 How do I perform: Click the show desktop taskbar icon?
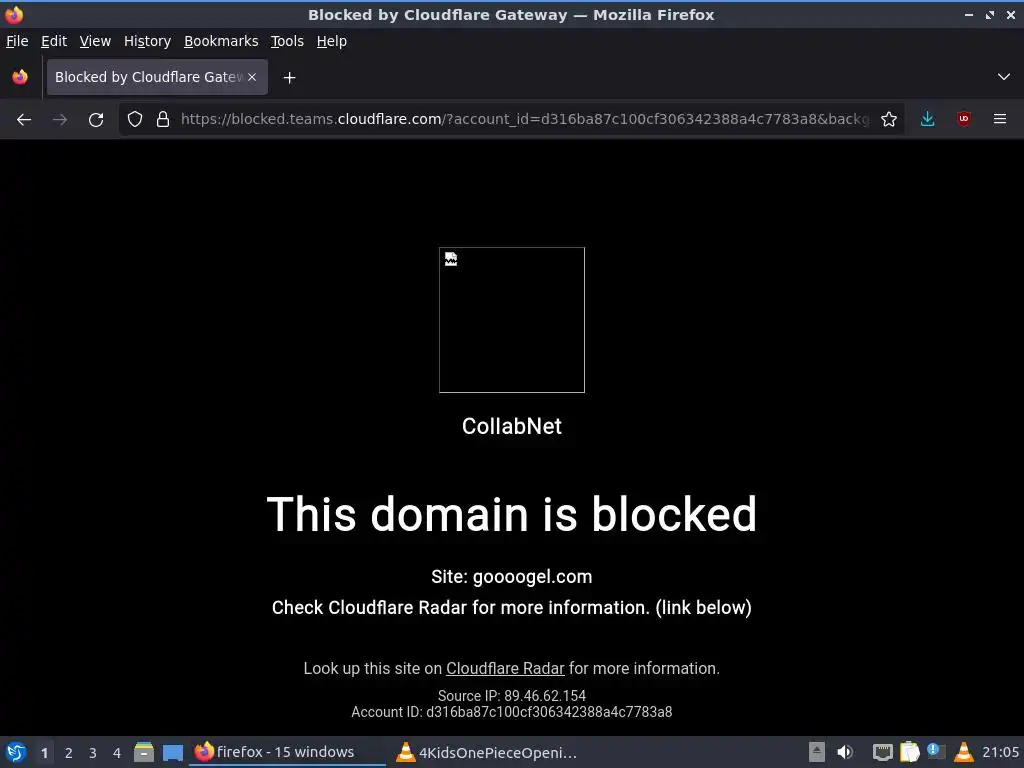pos(172,753)
